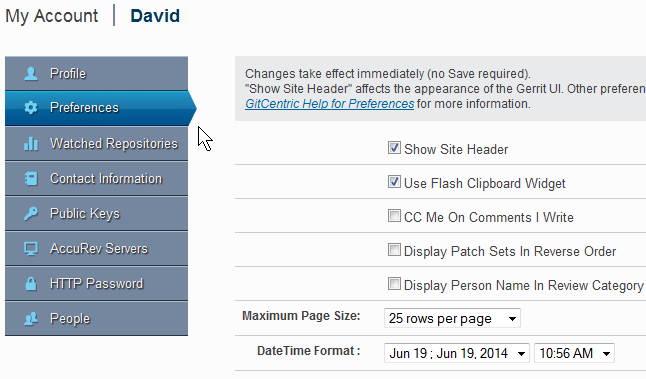The image size is (646, 379).
Task: Click the People group icon
Action: pyautogui.click(x=31, y=318)
